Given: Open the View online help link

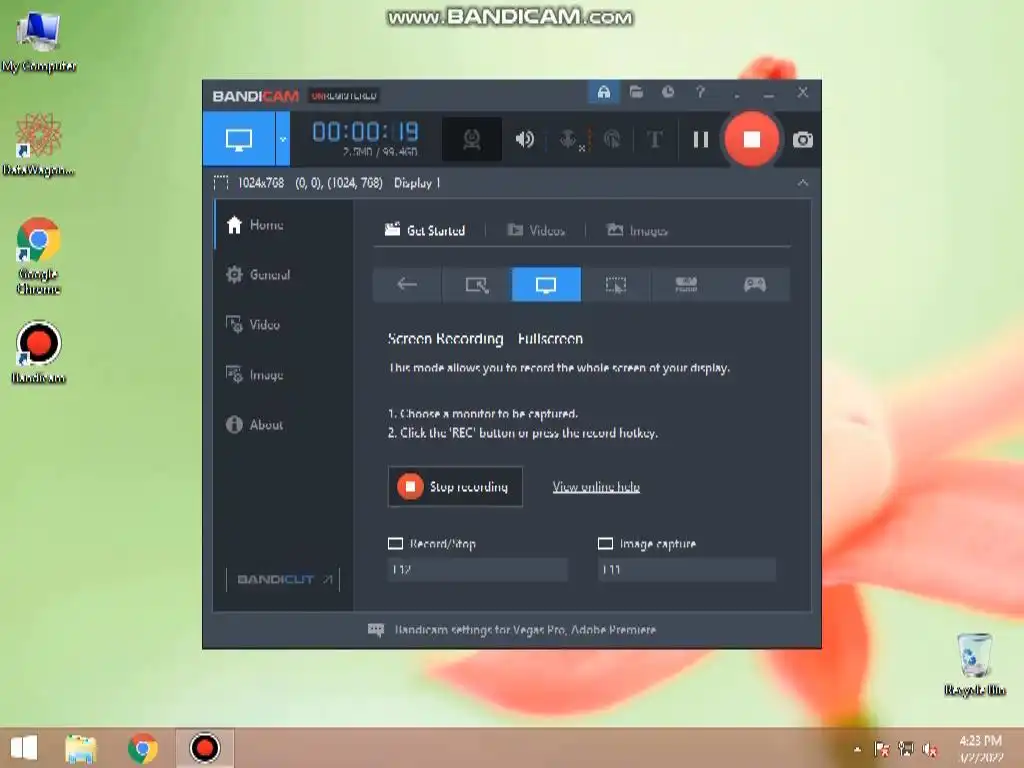Looking at the screenshot, I should [596, 487].
